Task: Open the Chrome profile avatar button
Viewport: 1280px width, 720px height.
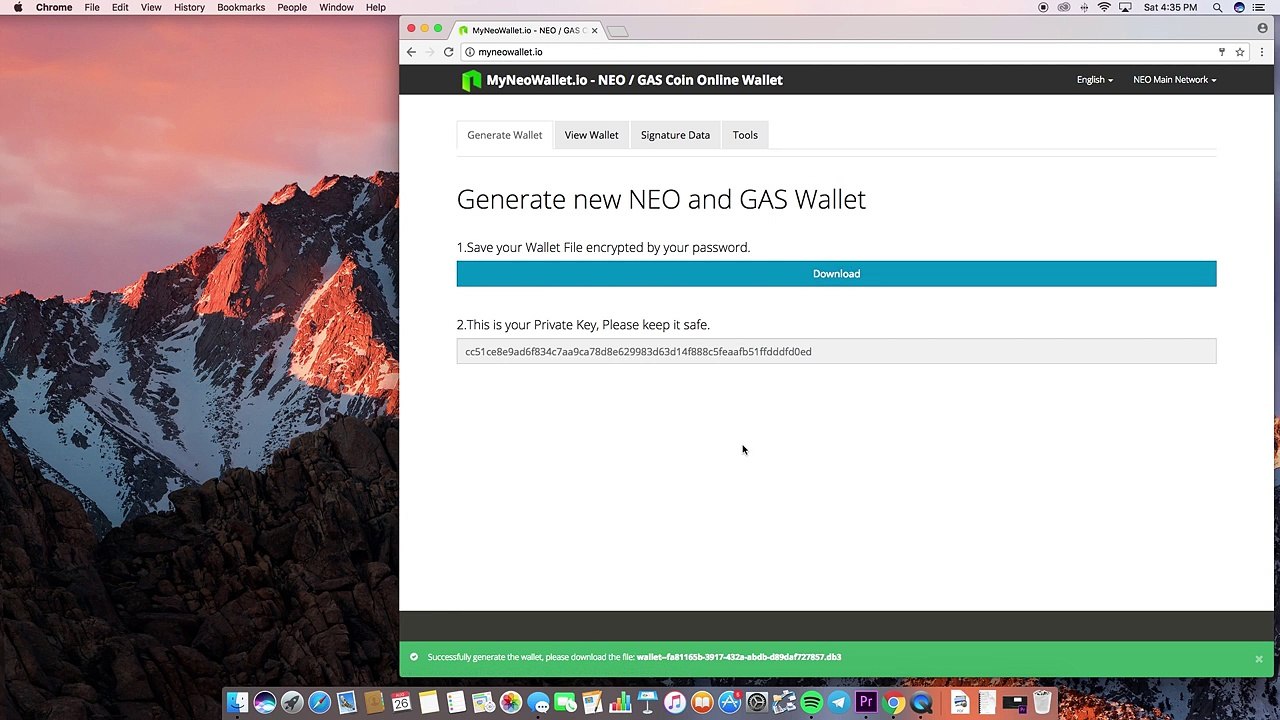Action: coord(1262,29)
